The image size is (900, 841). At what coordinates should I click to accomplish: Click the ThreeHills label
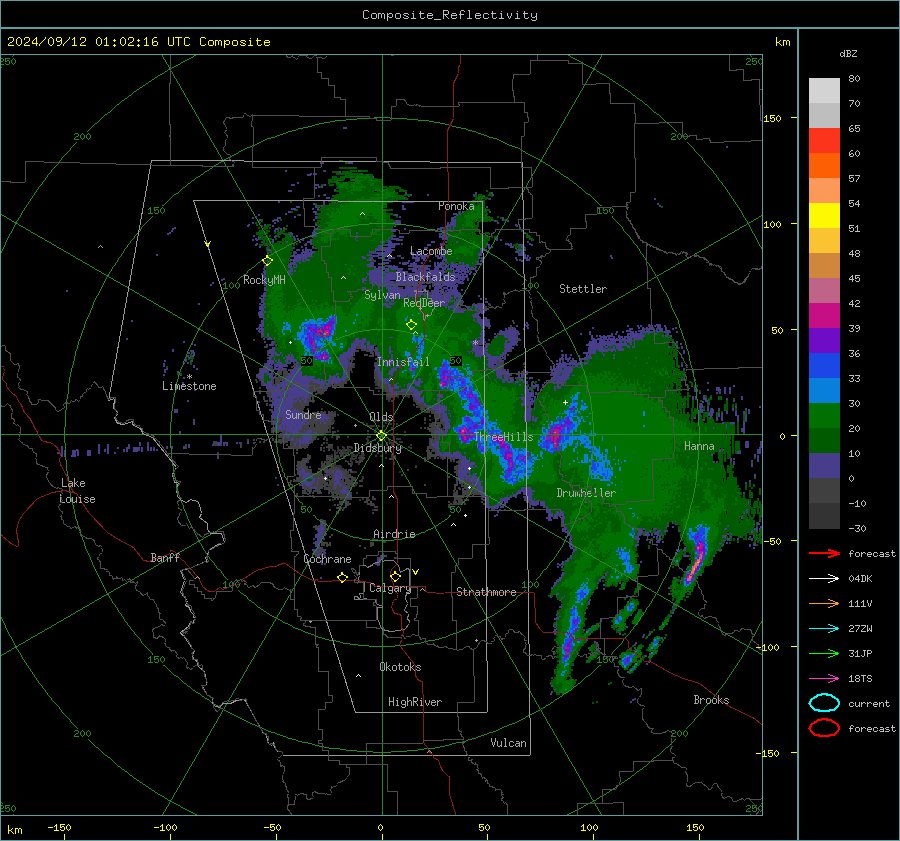[x=503, y=437]
